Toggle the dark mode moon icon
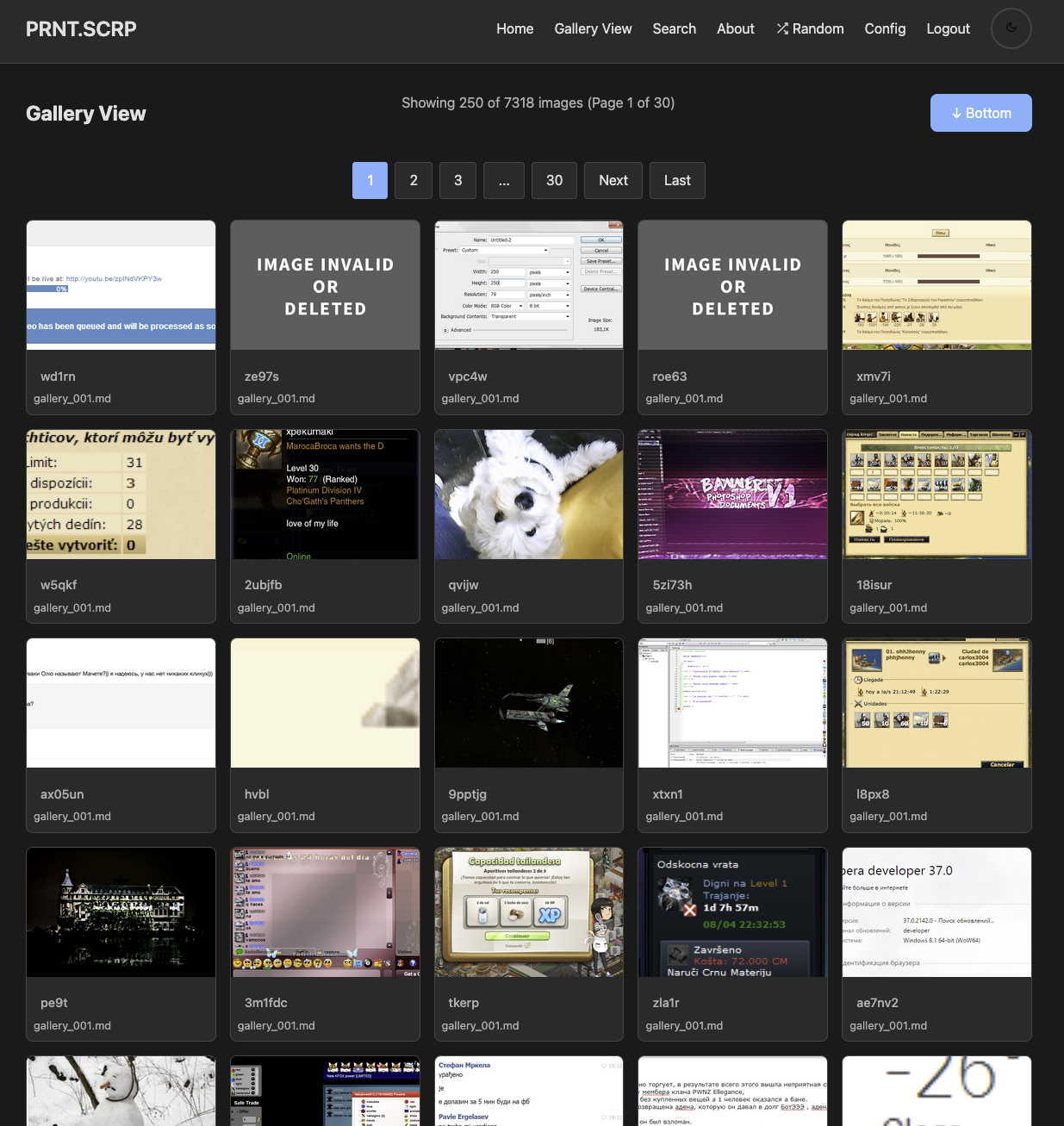1064x1126 pixels. (1011, 28)
